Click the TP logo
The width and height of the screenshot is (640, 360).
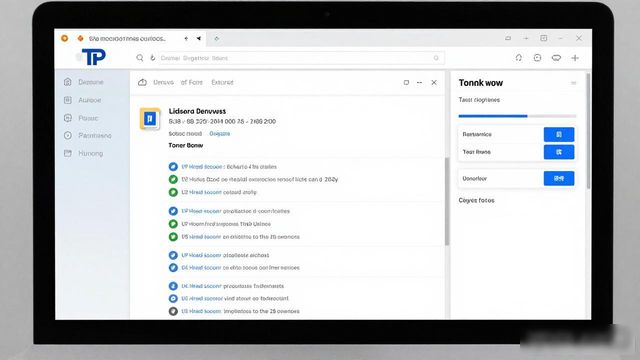pos(94,57)
